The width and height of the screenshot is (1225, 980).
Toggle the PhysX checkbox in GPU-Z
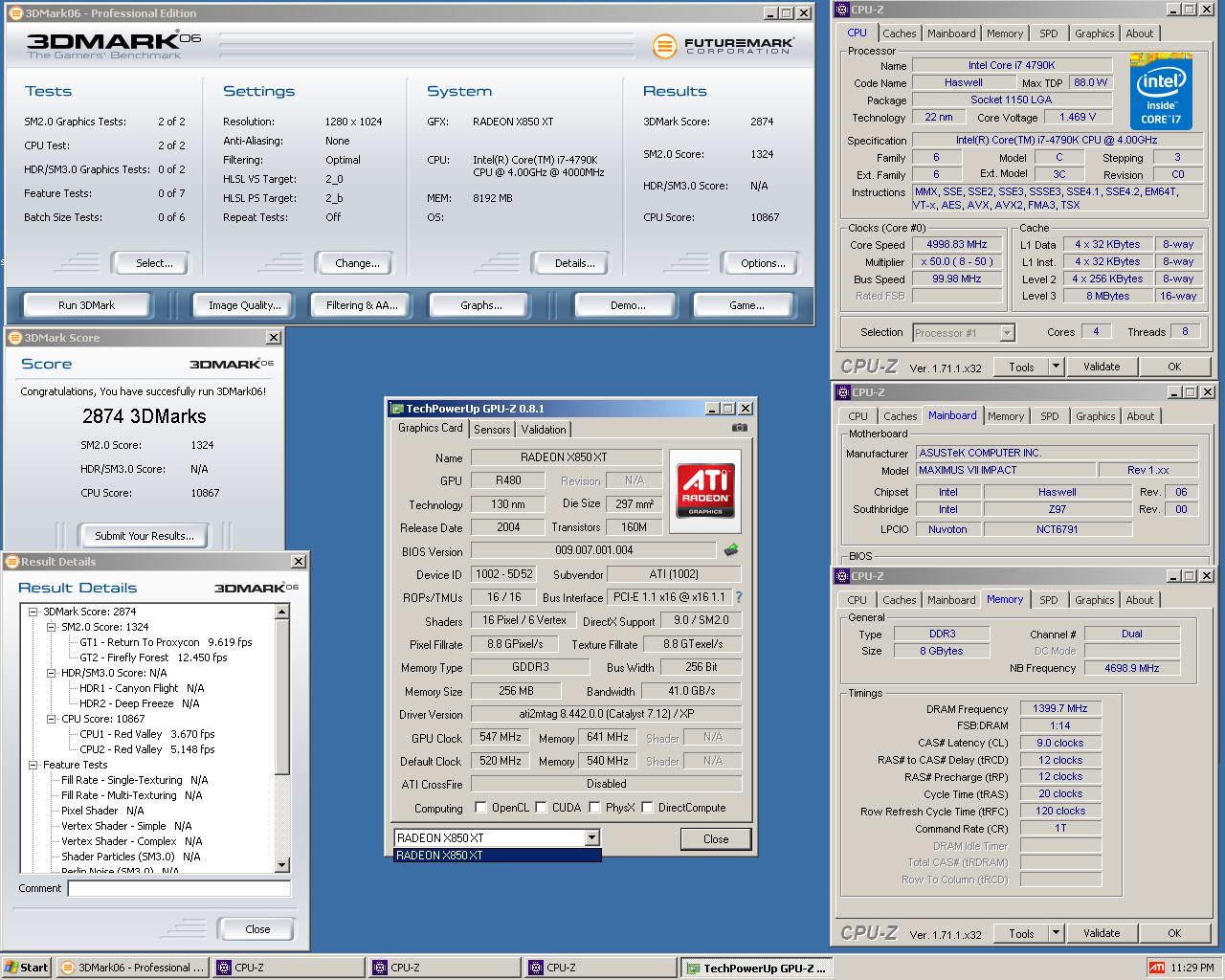[x=594, y=807]
